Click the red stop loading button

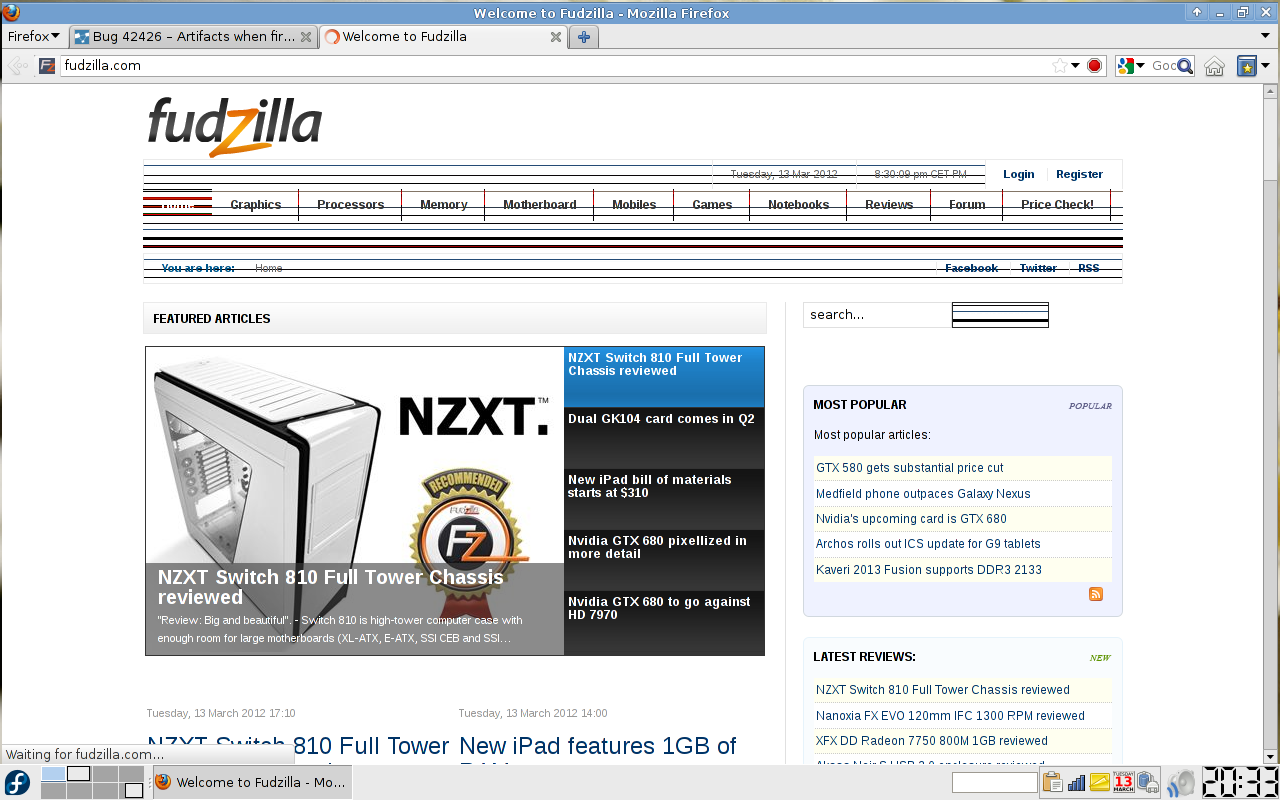point(1094,66)
